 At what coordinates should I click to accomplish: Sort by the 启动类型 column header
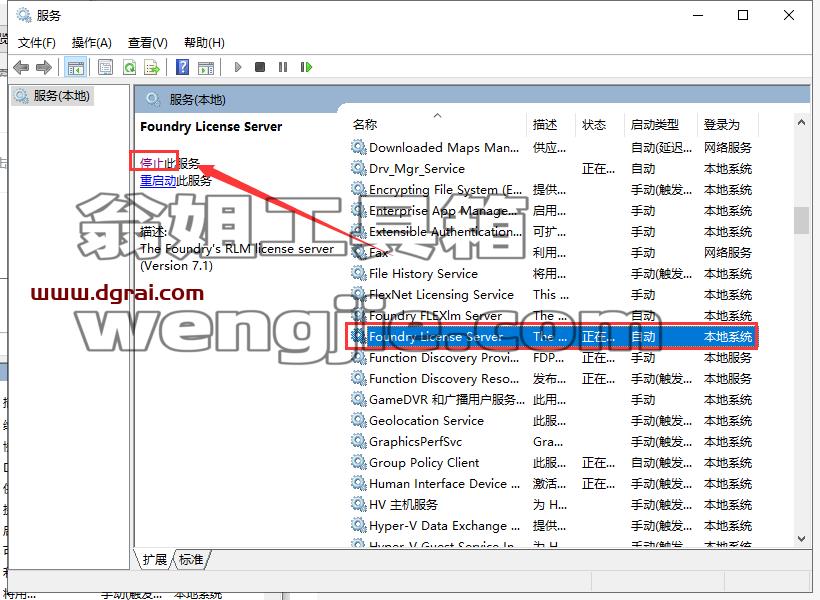click(x=655, y=124)
